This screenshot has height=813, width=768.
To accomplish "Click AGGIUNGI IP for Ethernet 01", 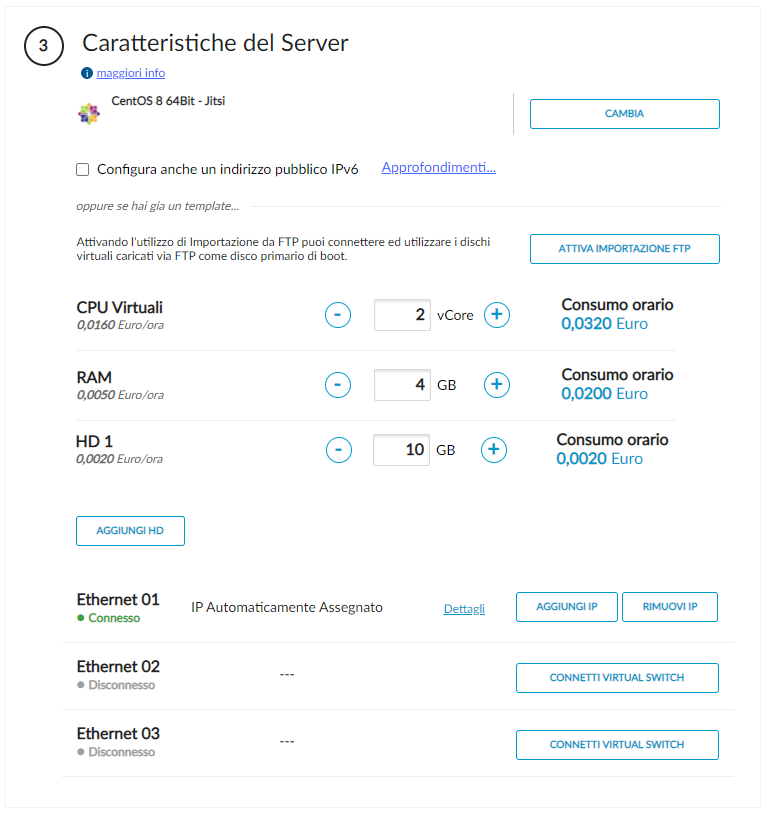I will tap(566, 607).
